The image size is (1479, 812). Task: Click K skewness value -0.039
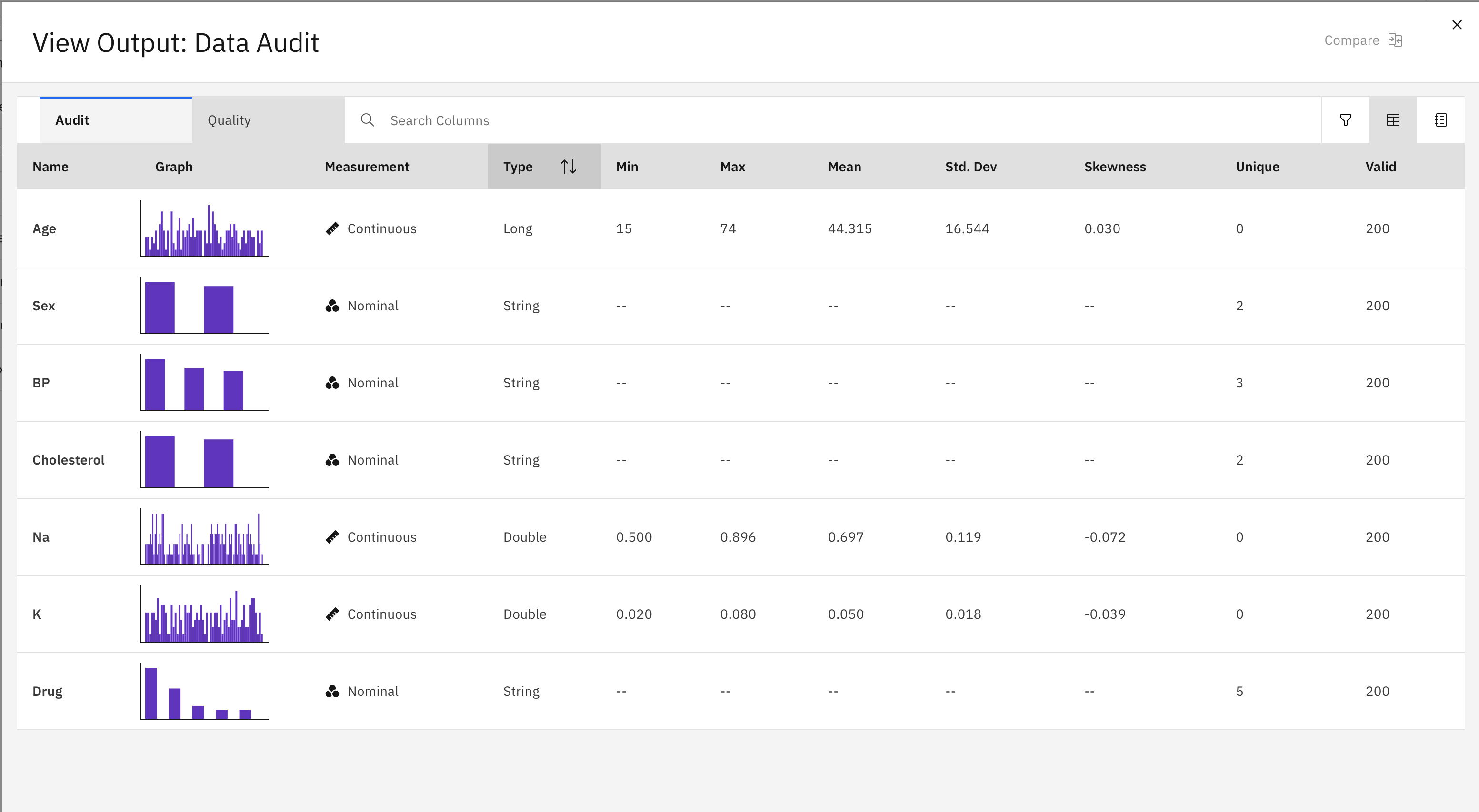click(x=1105, y=614)
